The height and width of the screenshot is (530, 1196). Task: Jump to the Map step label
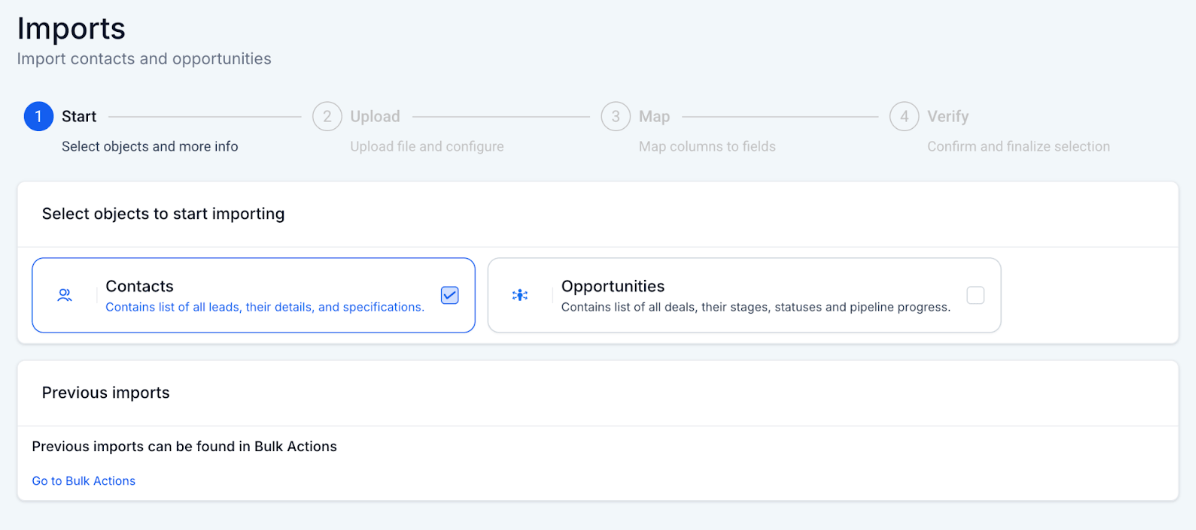654,117
